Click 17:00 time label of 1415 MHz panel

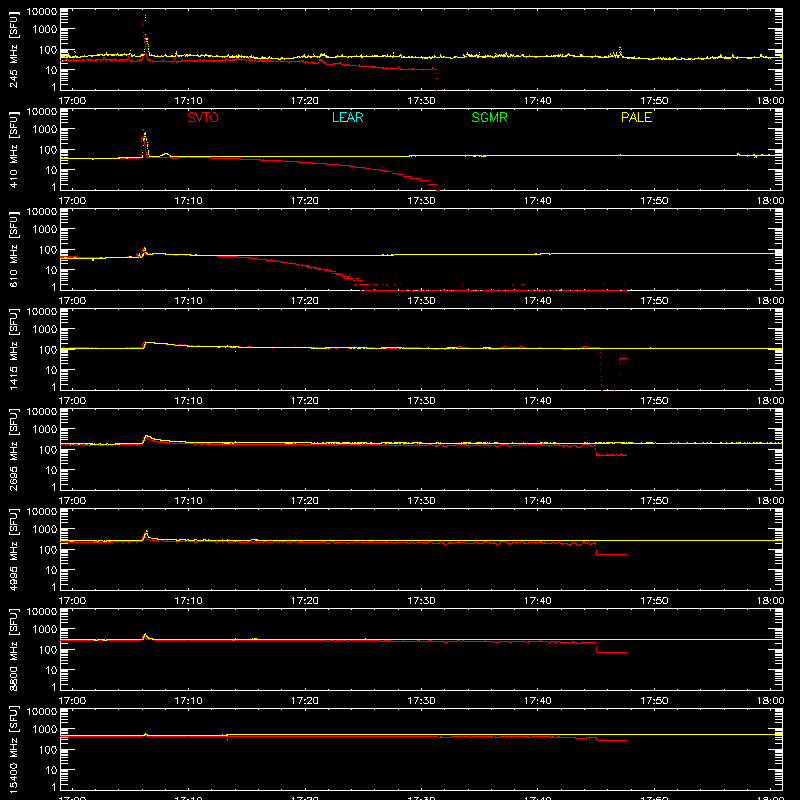72,401
